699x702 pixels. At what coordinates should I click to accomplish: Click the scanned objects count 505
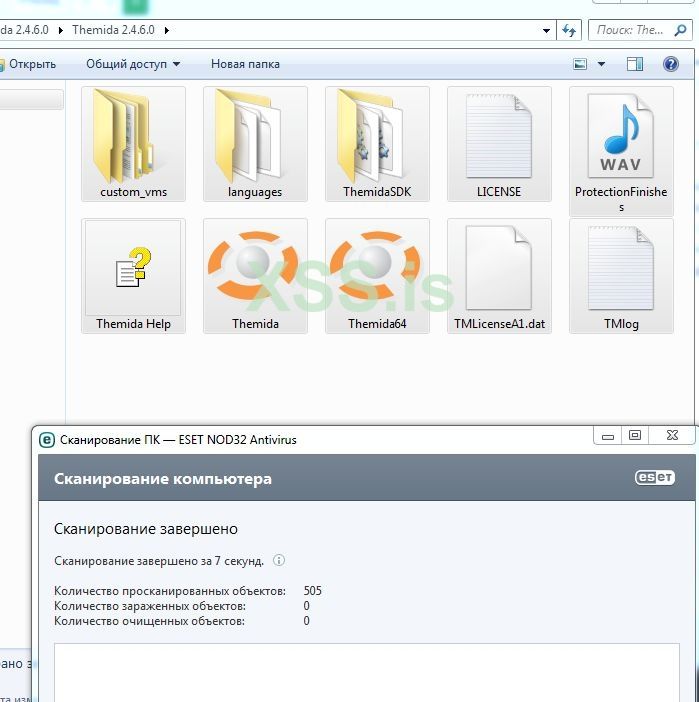(313, 591)
